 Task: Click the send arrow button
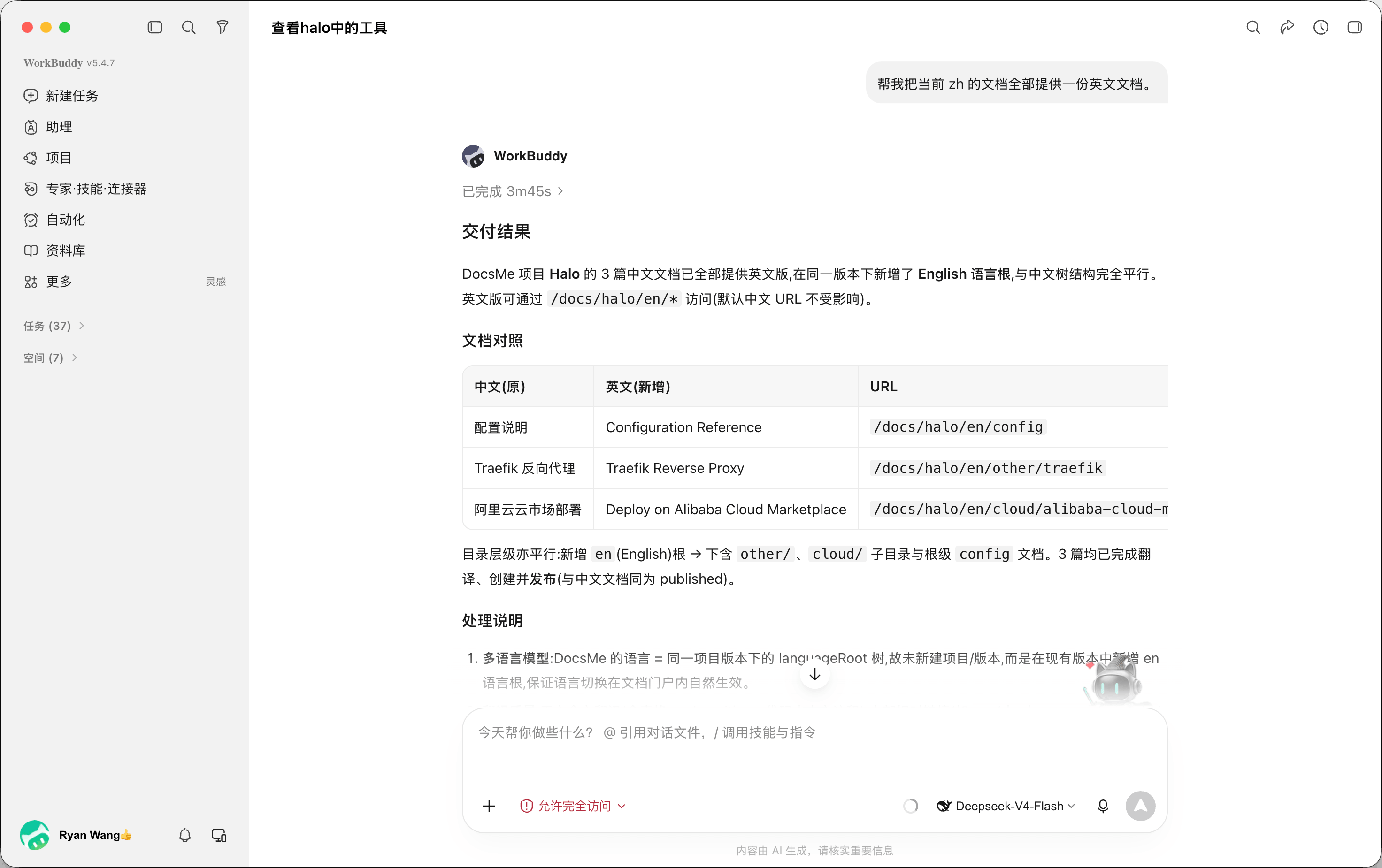1140,806
